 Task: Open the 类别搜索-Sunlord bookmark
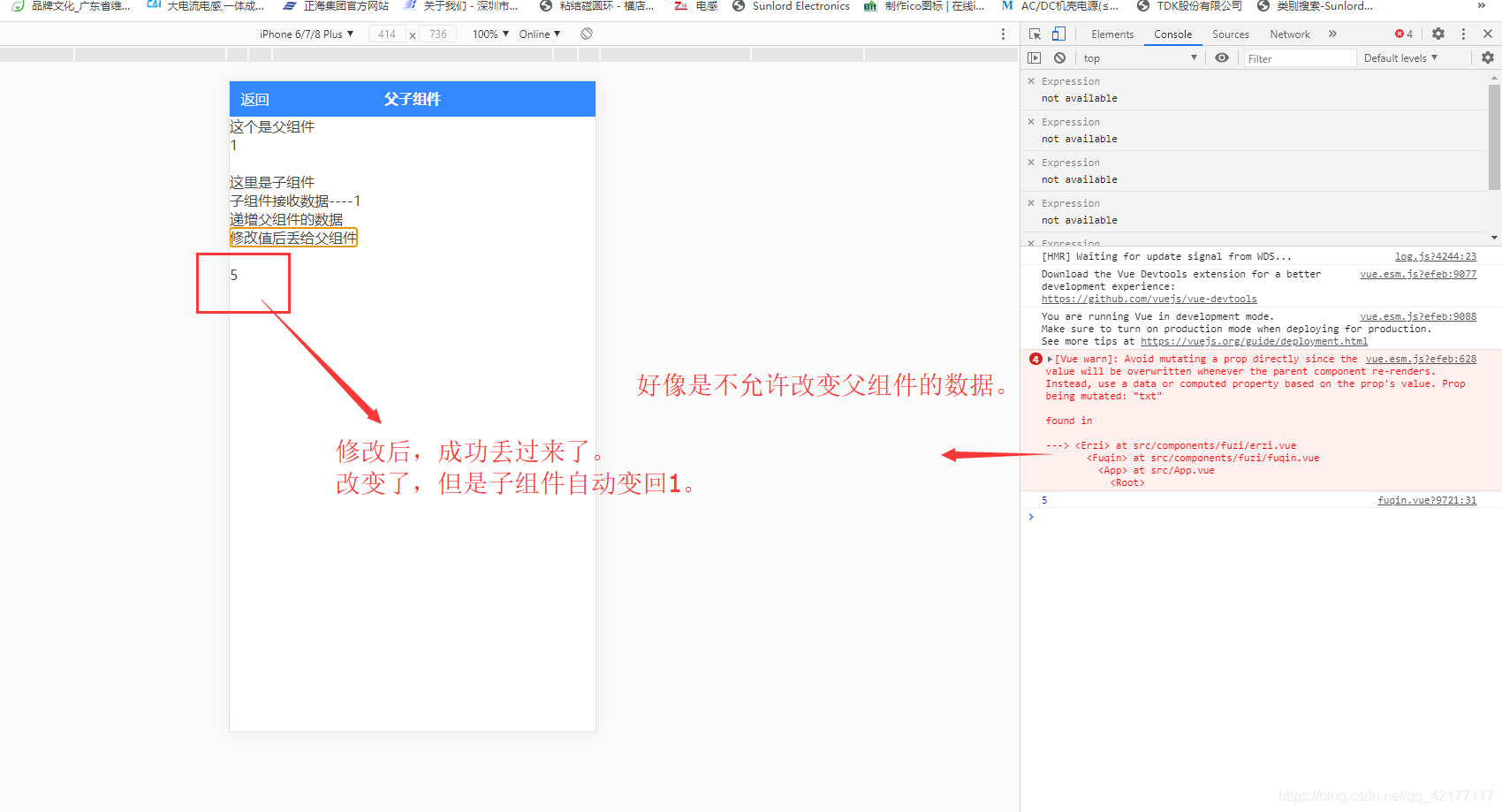coord(1315,6)
